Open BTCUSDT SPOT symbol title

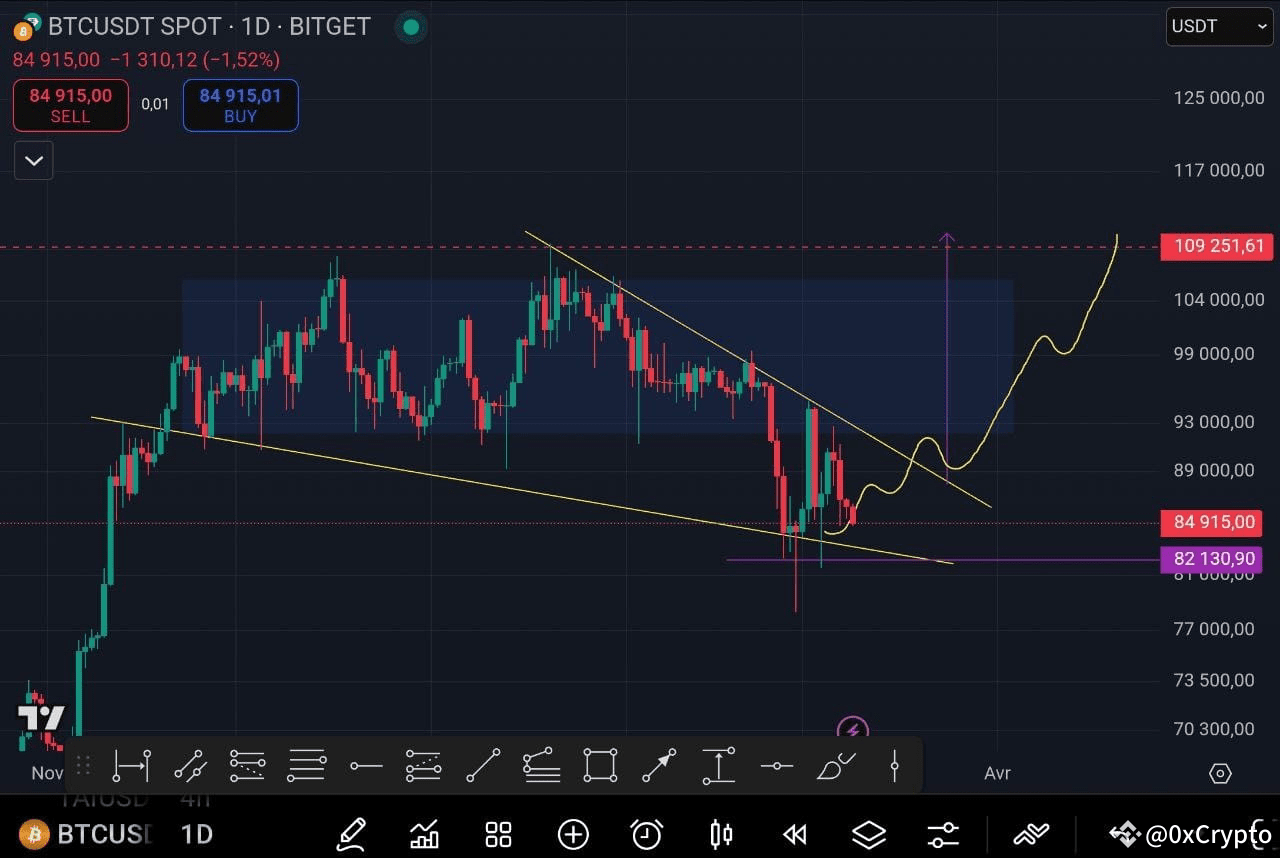click(209, 26)
